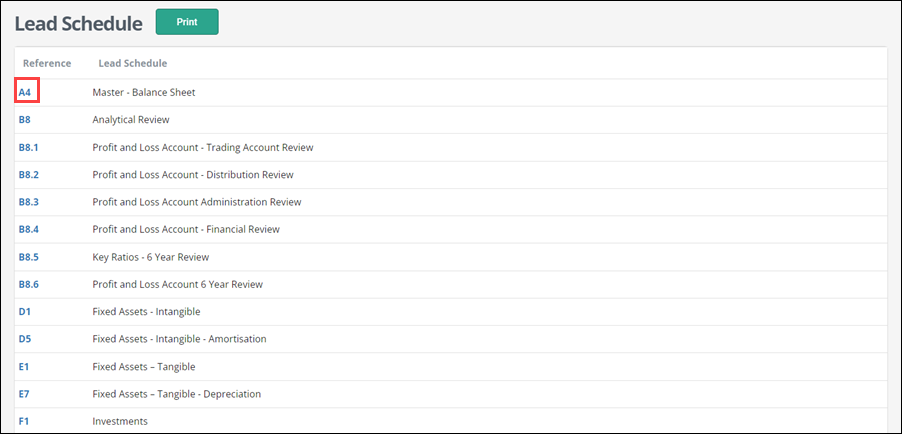Open the B8.2 reference link
The image size is (902, 434).
point(29,174)
